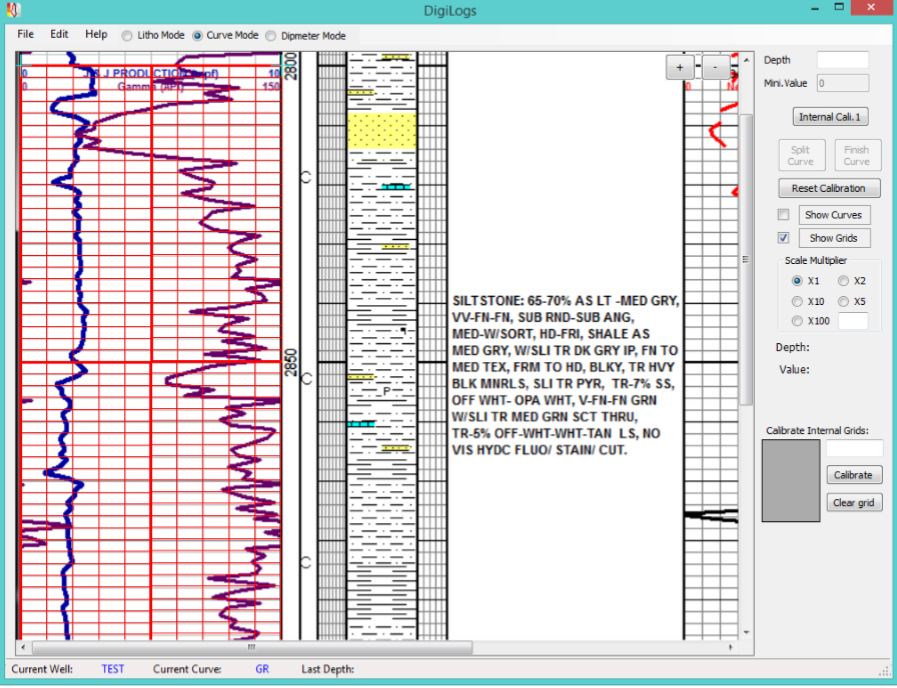897x688 pixels.
Task: Enable the Show Curves checkbox
Action: [784, 215]
